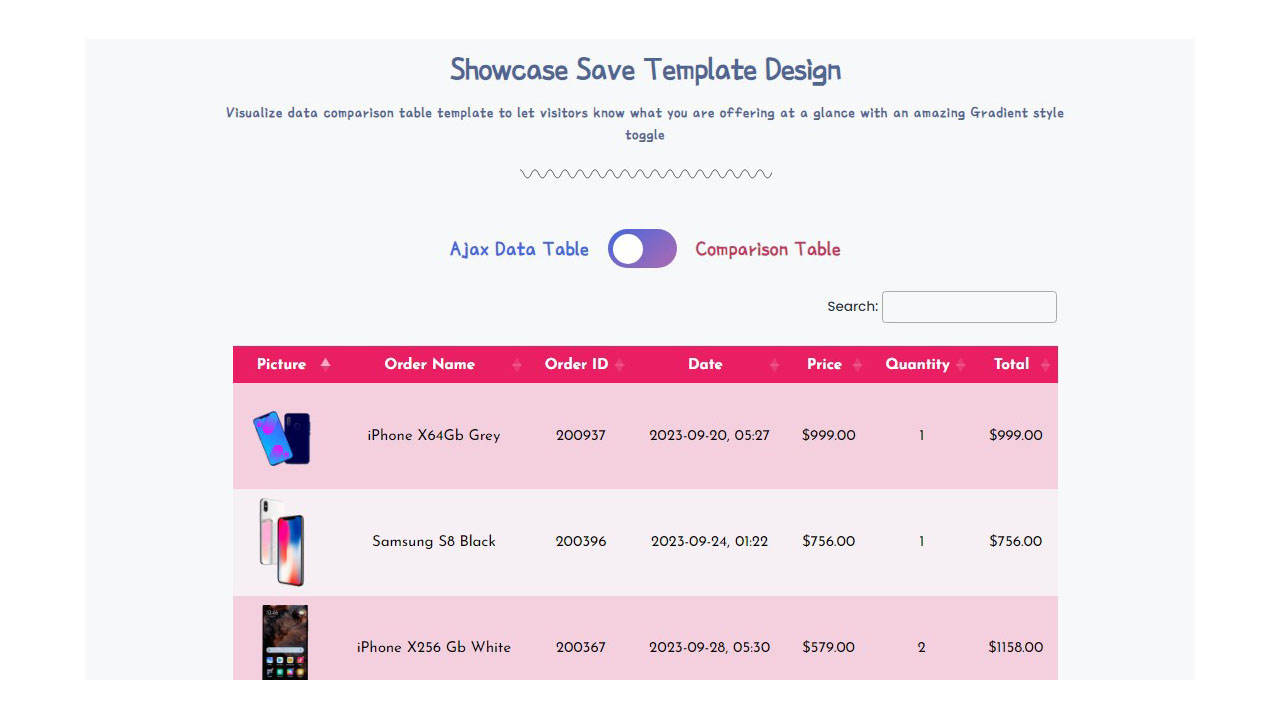
Task: Sort by clicking the Price header text
Action: coord(824,364)
